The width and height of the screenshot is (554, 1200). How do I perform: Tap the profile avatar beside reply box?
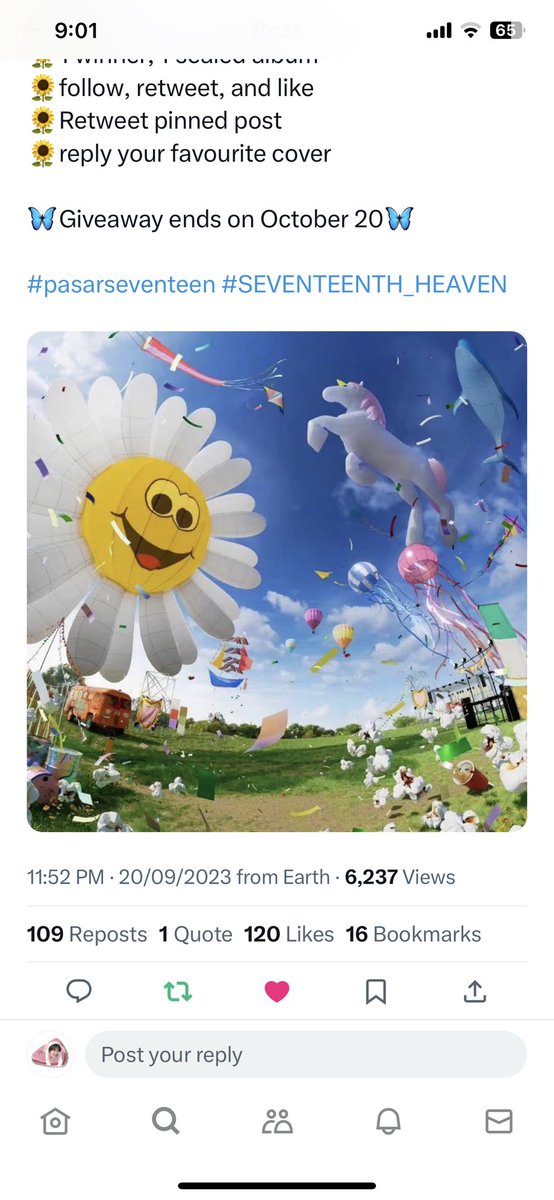coord(51,1055)
